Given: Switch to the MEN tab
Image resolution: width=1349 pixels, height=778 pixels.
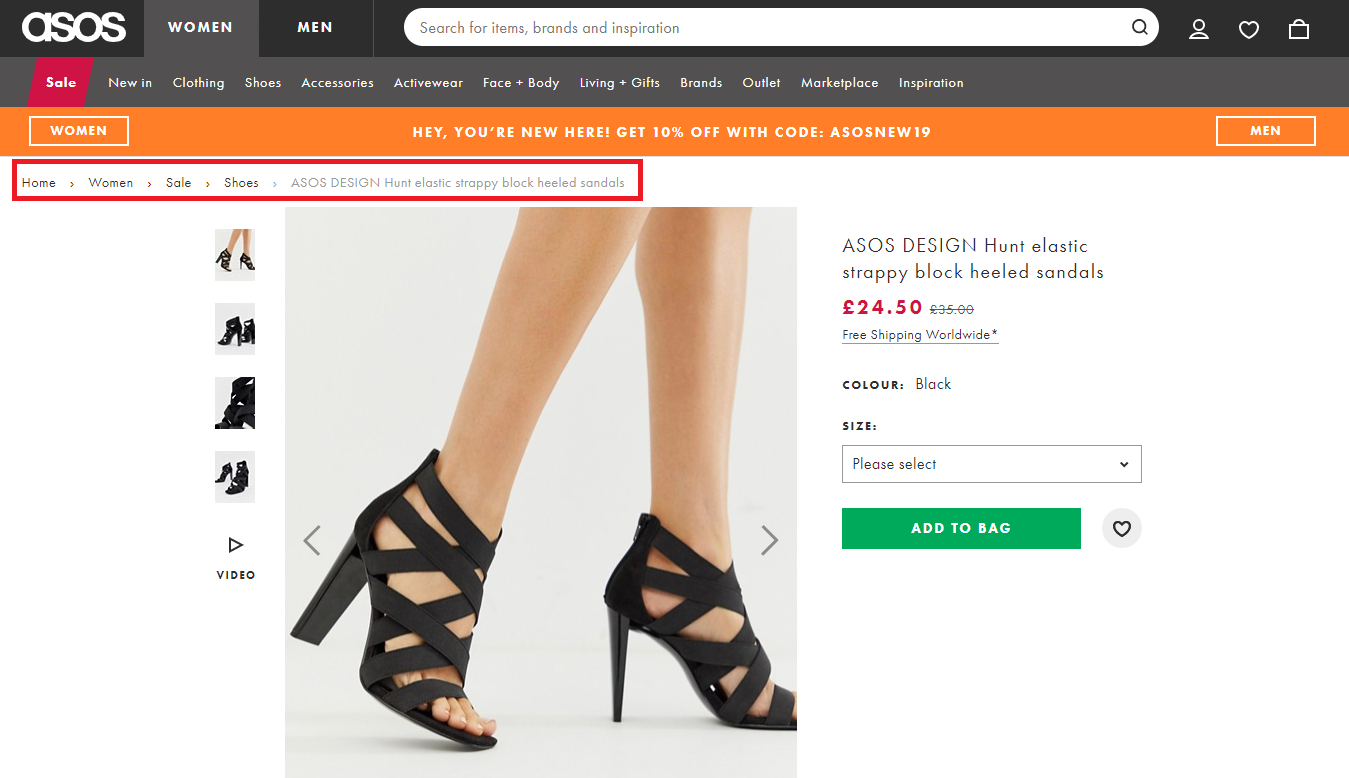Looking at the screenshot, I should point(315,27).
